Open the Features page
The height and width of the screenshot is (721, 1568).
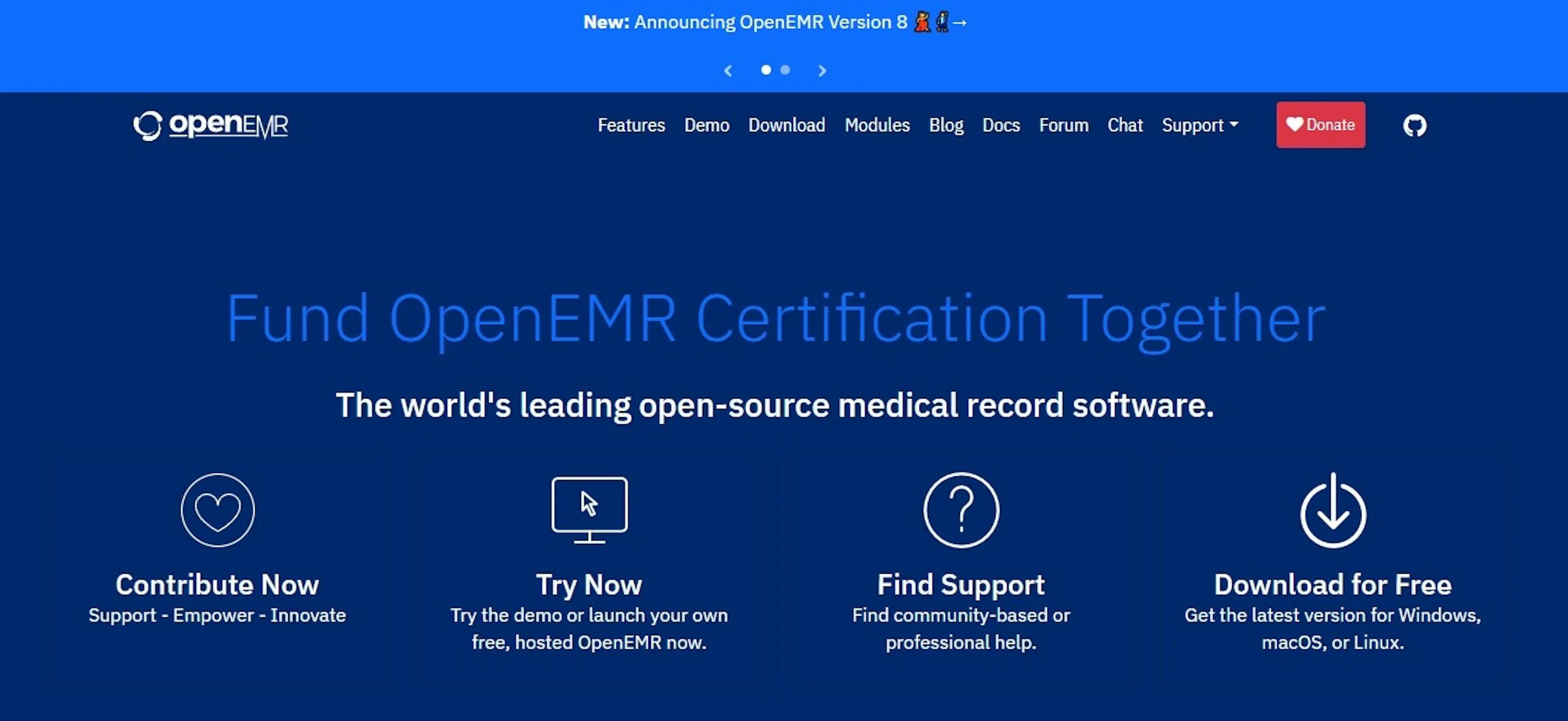631,125
